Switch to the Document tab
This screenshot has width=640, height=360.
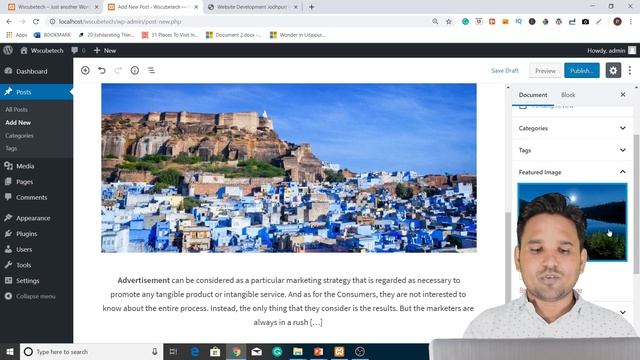[533, 95]
